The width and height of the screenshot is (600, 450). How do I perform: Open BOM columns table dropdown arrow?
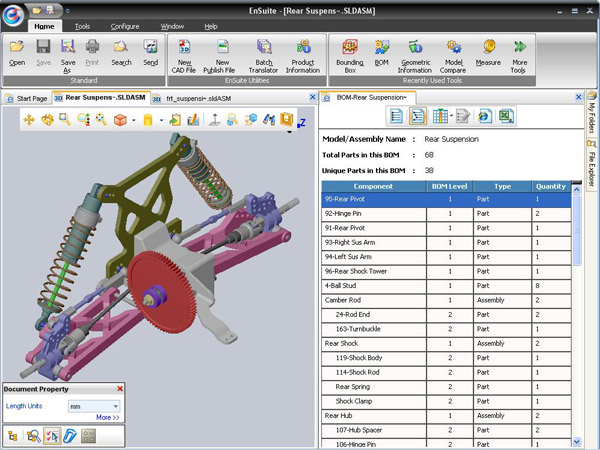tap(452, 116)
